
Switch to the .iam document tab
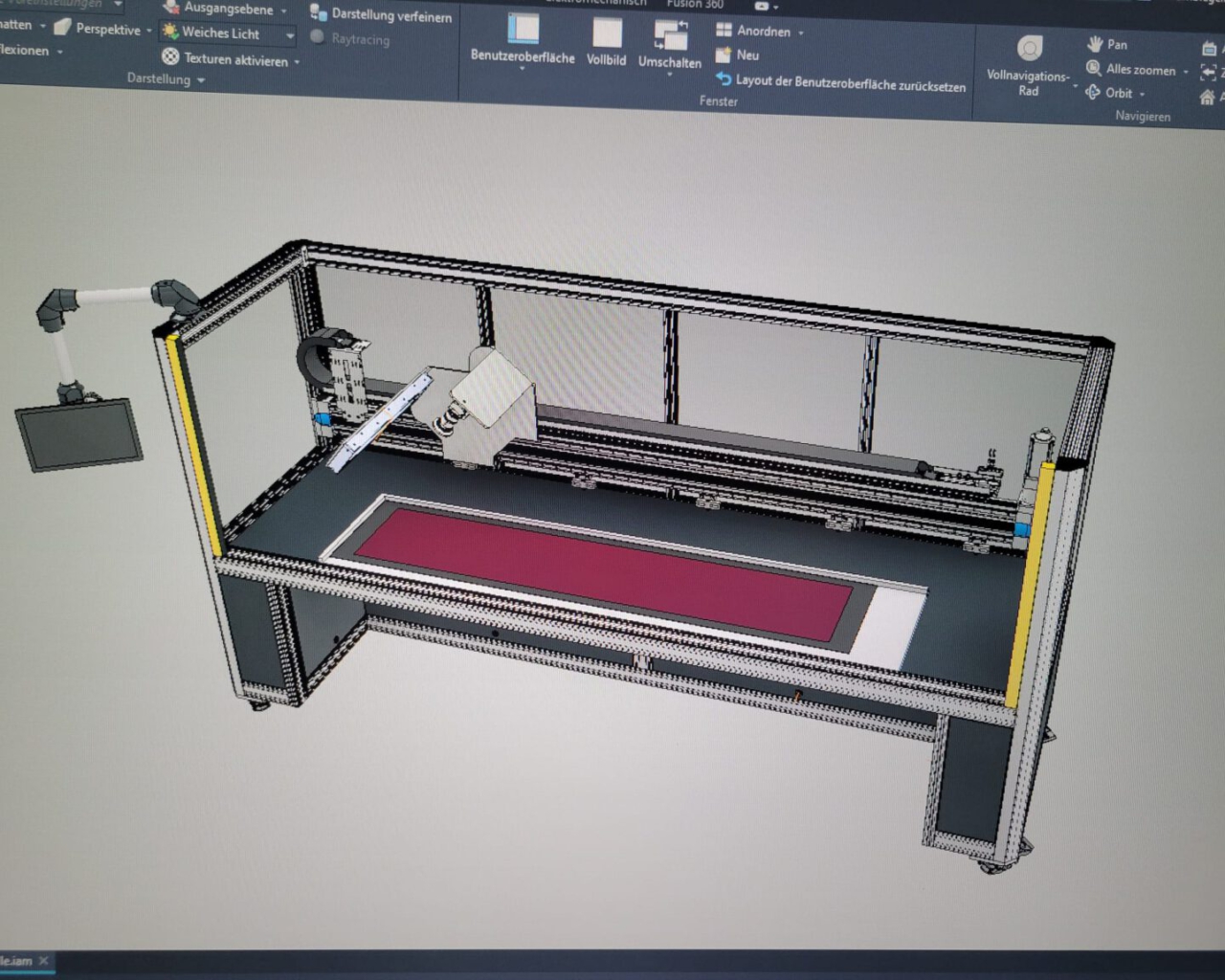[x=16, y=960]
